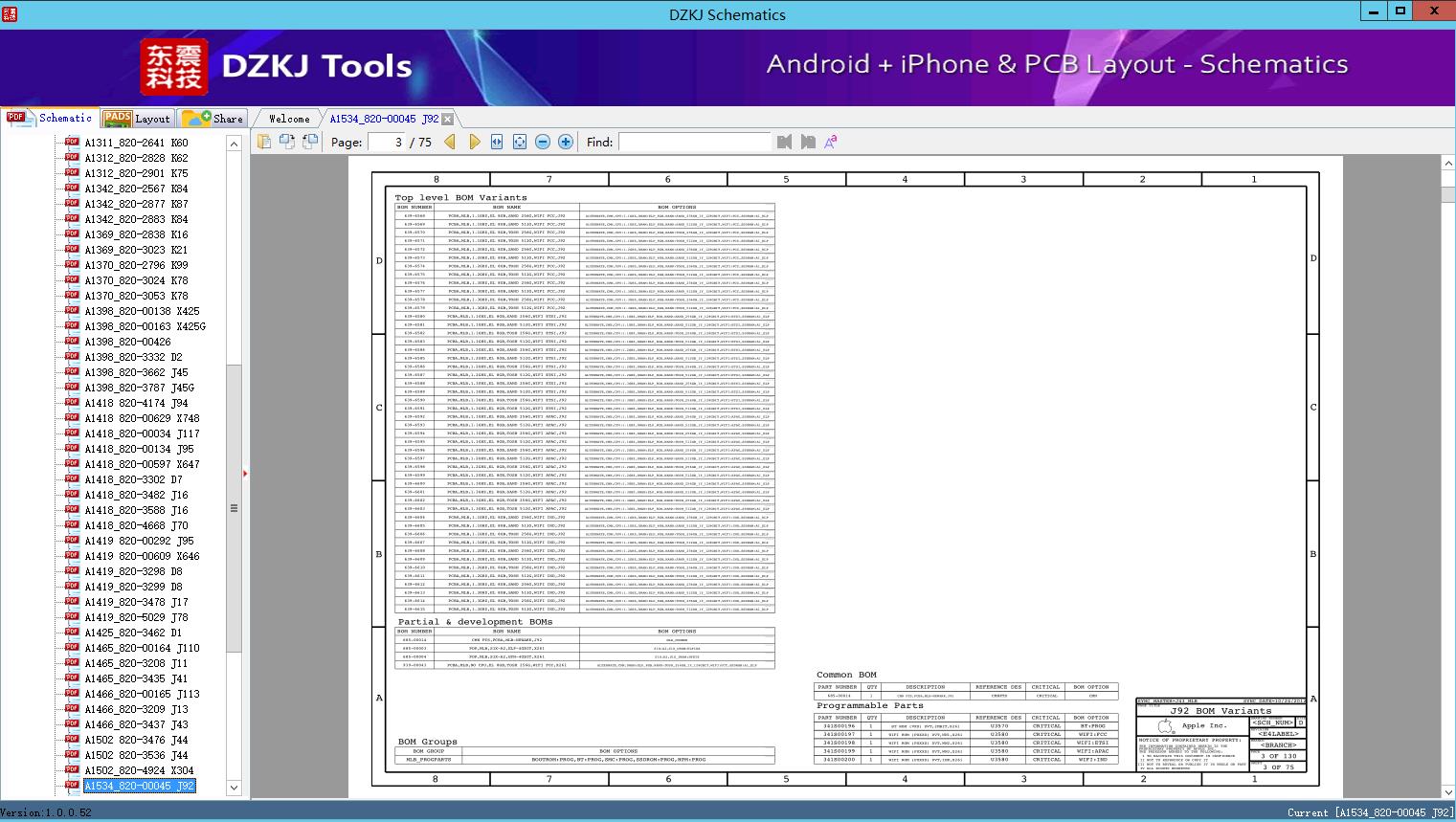Click the DZKJ app icon in the title bar
1456x822 pixels.
pos(10,13)
